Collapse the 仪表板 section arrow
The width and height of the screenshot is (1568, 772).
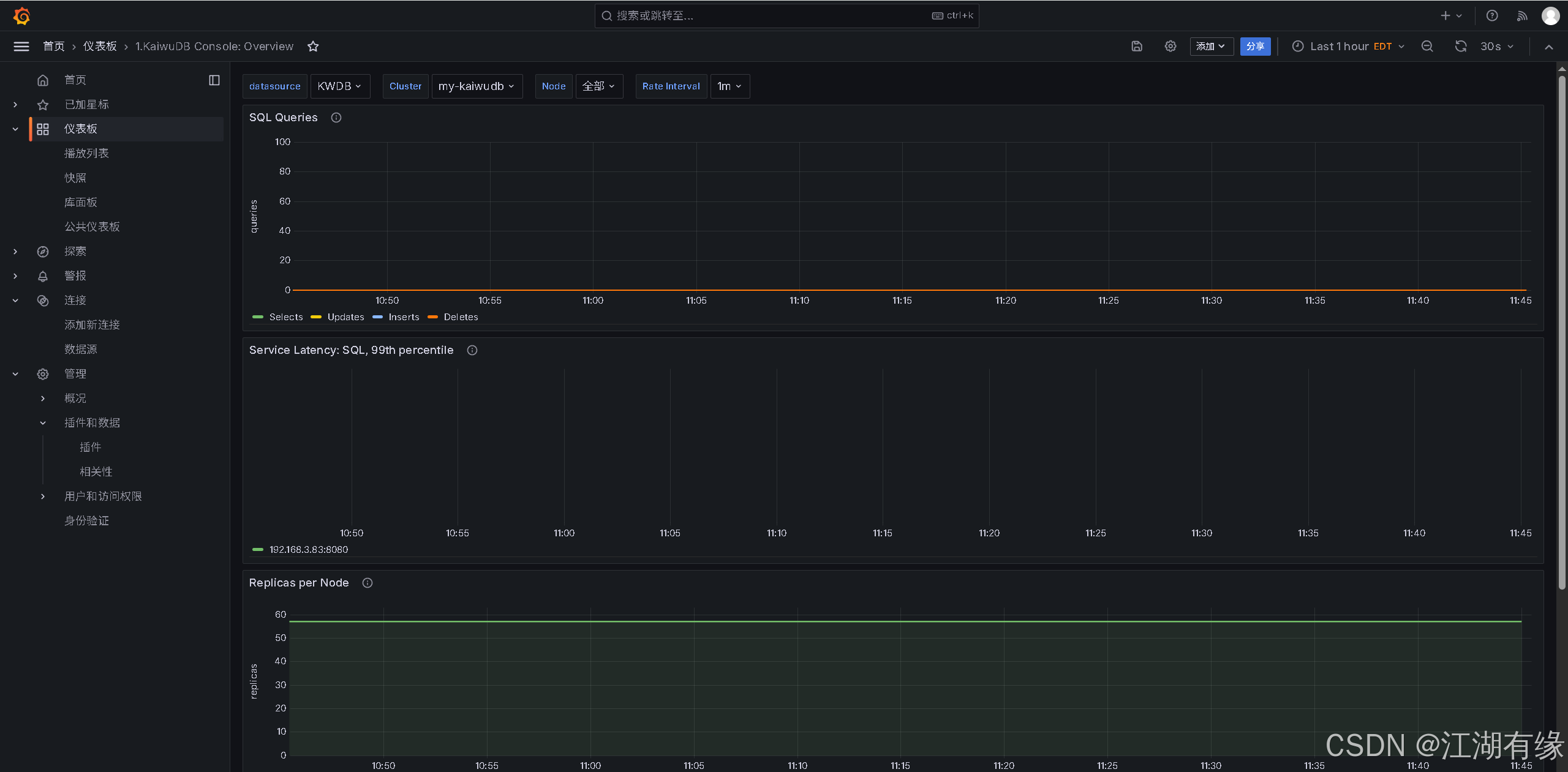click(x=15, y=129)
